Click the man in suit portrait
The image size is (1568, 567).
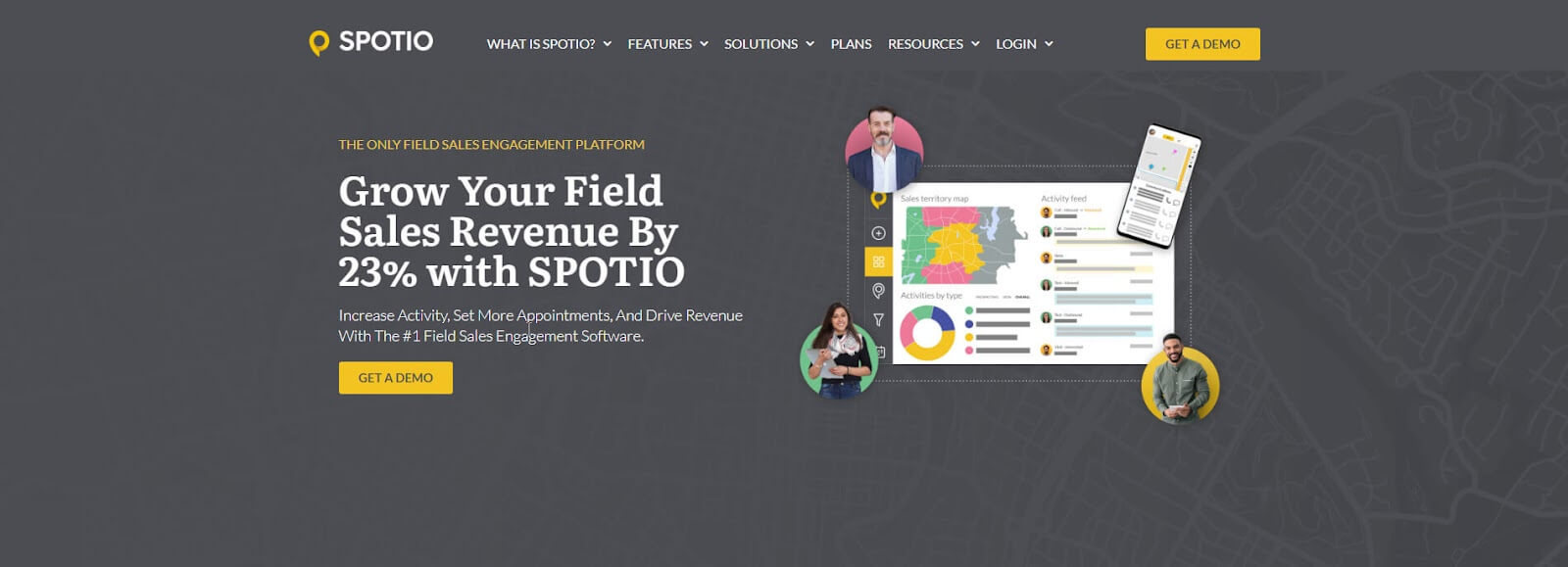click(x=884, y=150)
